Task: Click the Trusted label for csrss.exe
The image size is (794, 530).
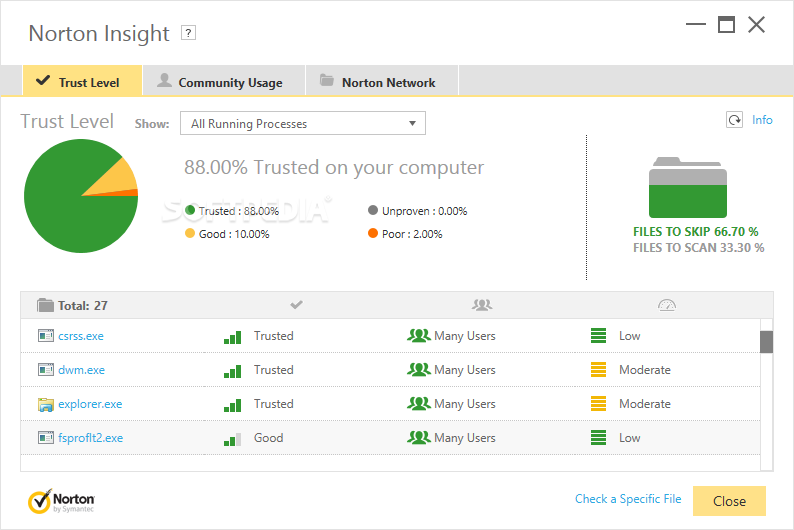Action: 273,336
